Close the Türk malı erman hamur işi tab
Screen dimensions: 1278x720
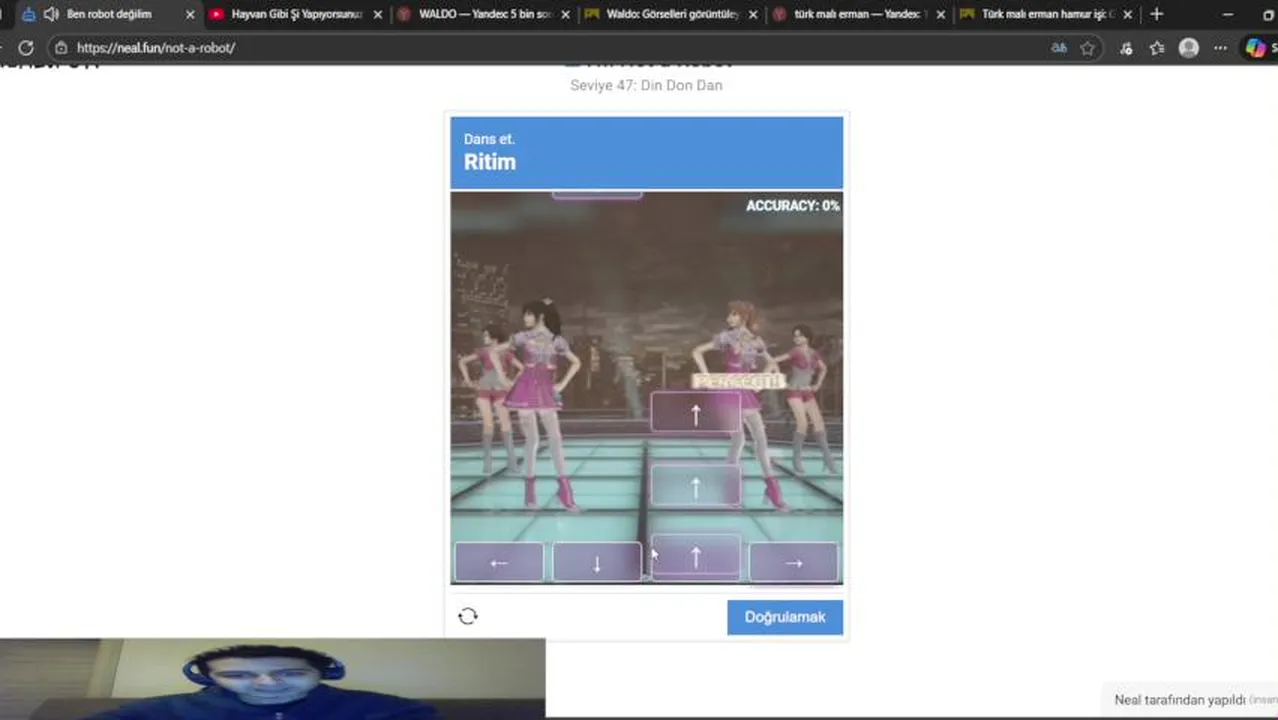pyautogui.click(x=1127, y=14)
